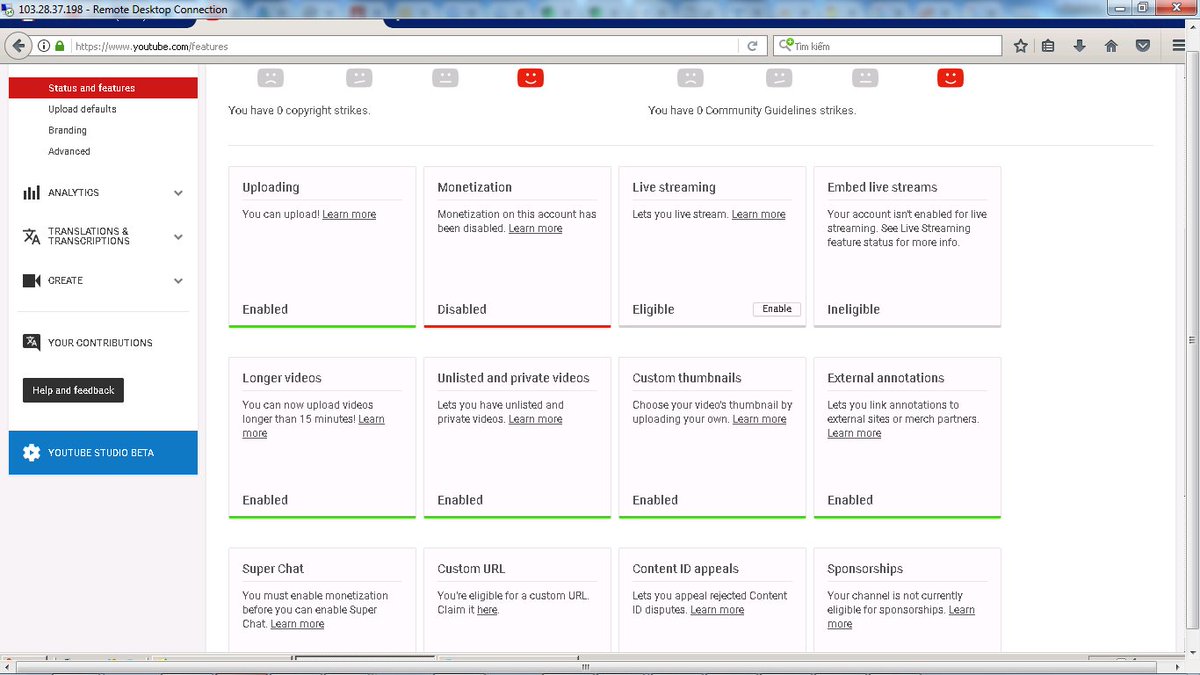1200x675 pixels.
Task: Click the Custom URL card heading
Action: pos(471,568)
